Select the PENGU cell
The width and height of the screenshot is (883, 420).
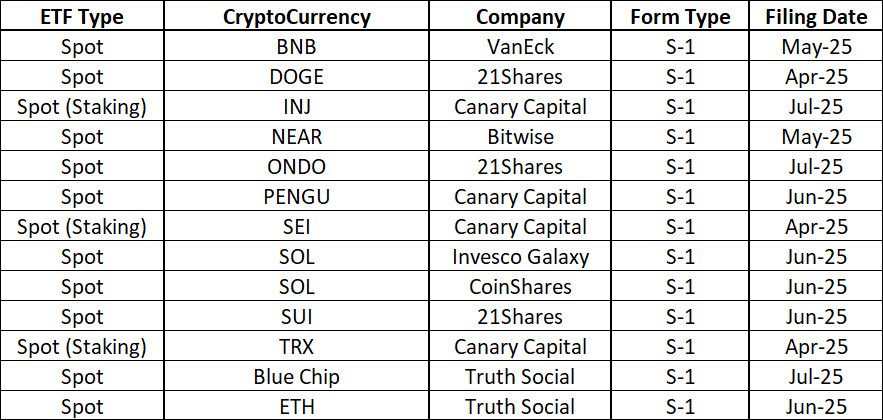point(297,196)
